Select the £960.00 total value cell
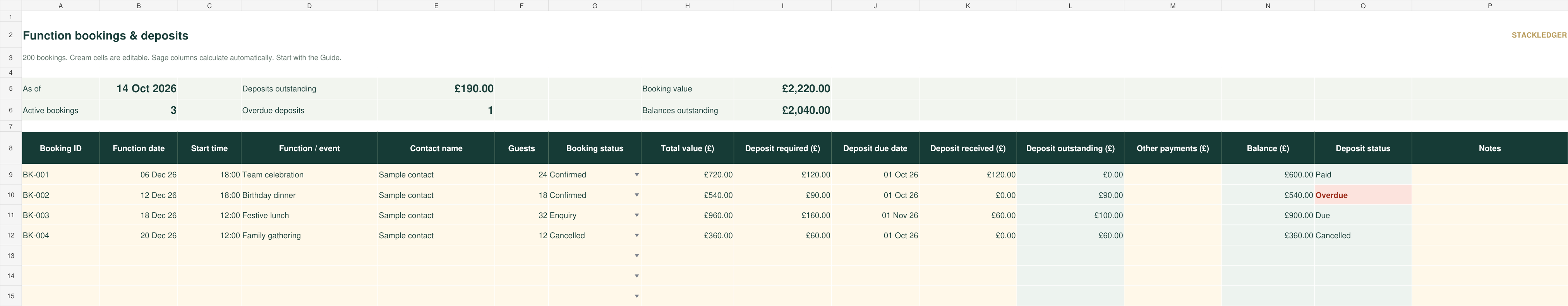The height and width of the screenshot is (306, 1568). click(x=687, y=215)
